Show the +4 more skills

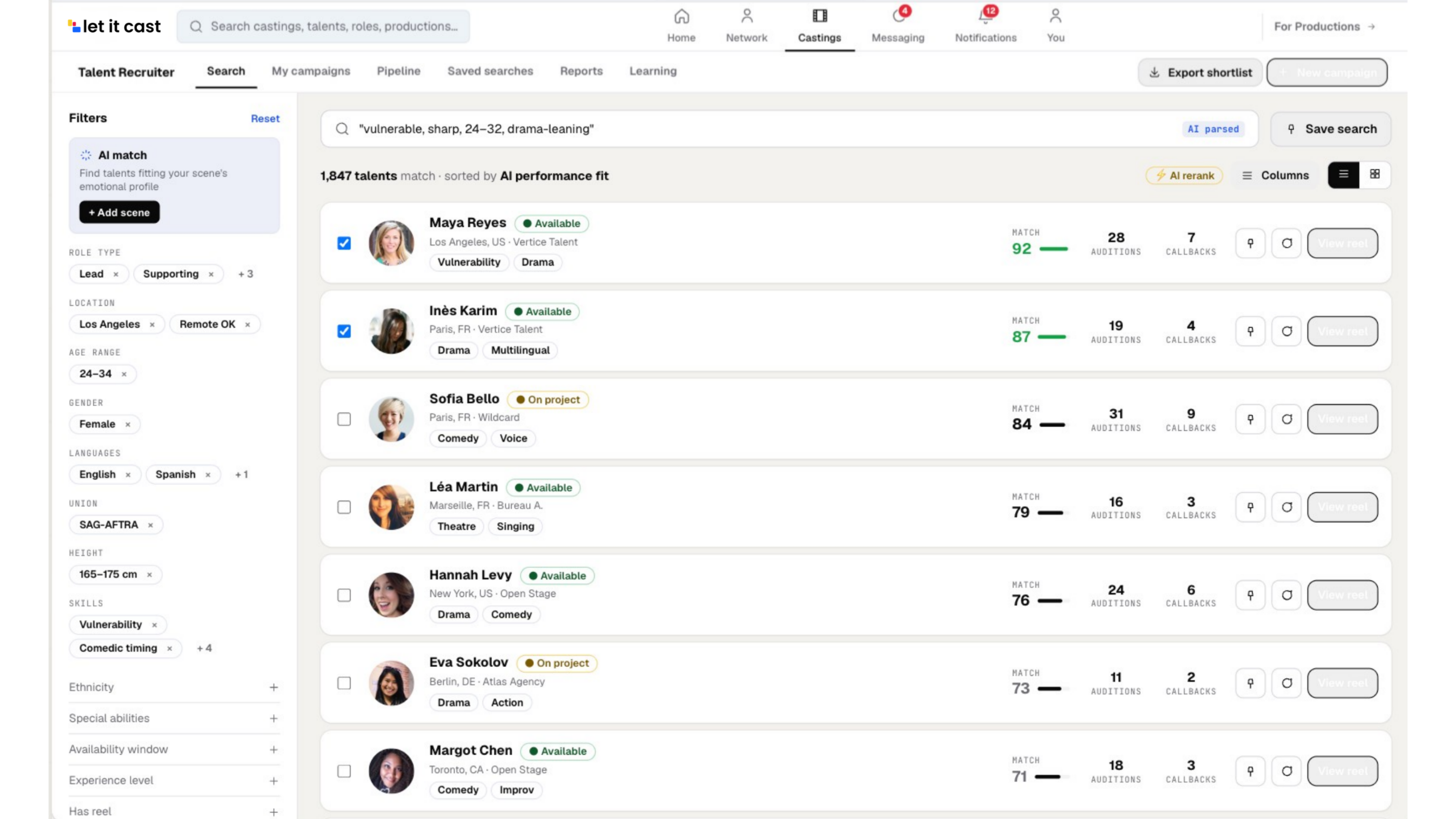tap(204, 648)
